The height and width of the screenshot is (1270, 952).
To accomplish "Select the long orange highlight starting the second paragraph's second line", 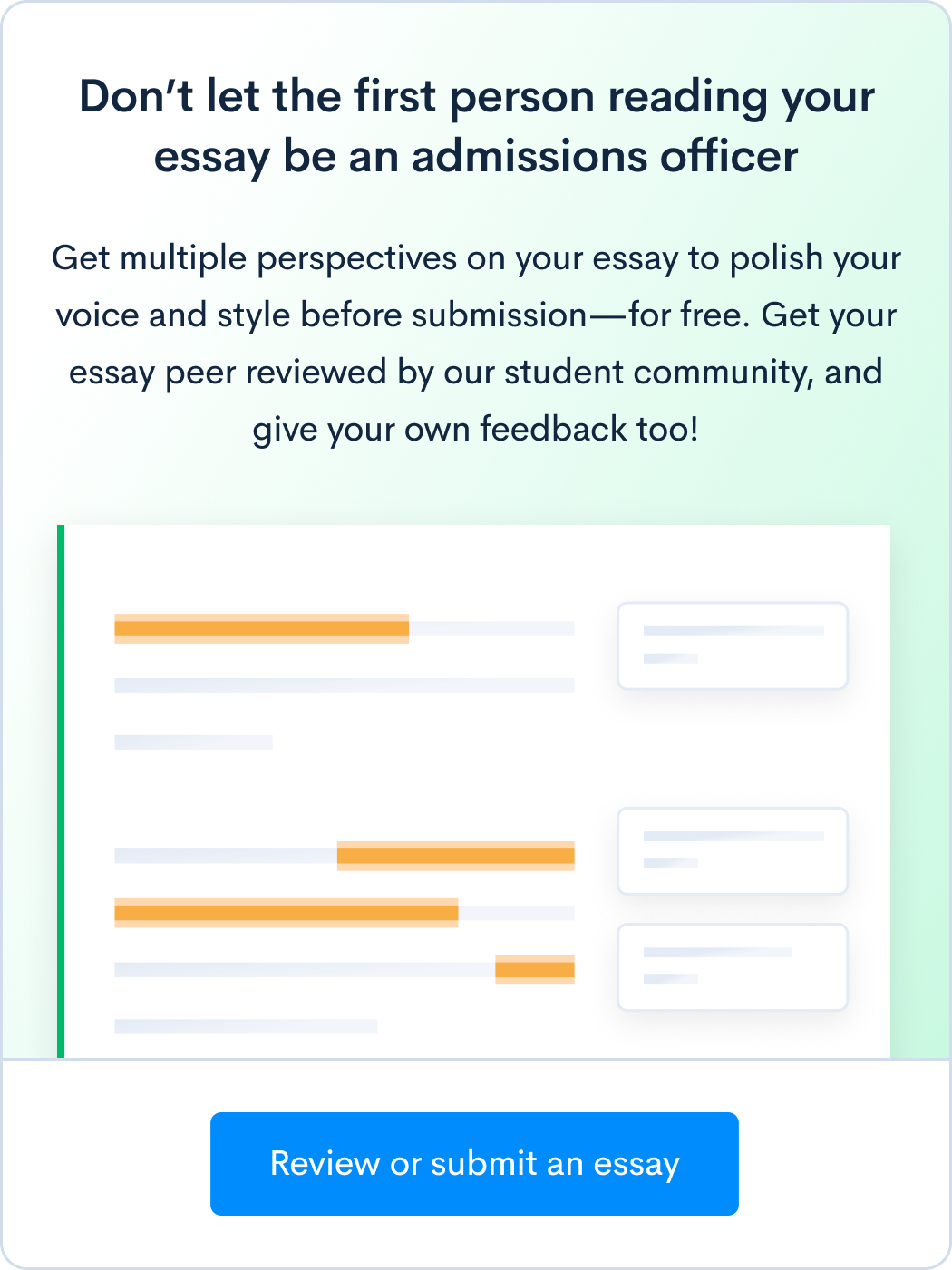I will (x=287, y=913).
